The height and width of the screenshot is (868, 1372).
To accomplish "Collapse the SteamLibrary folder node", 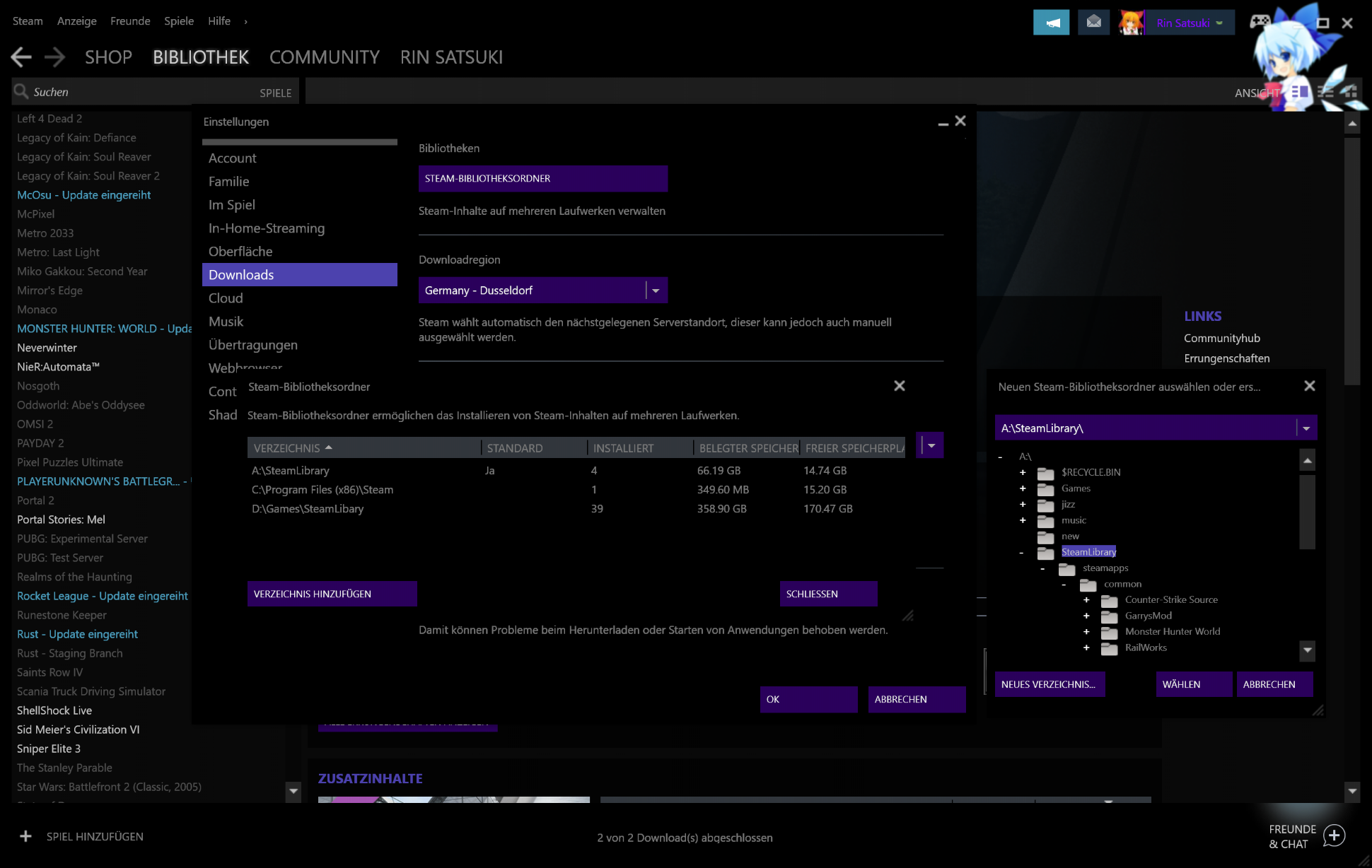I will tap(1021, 553).
